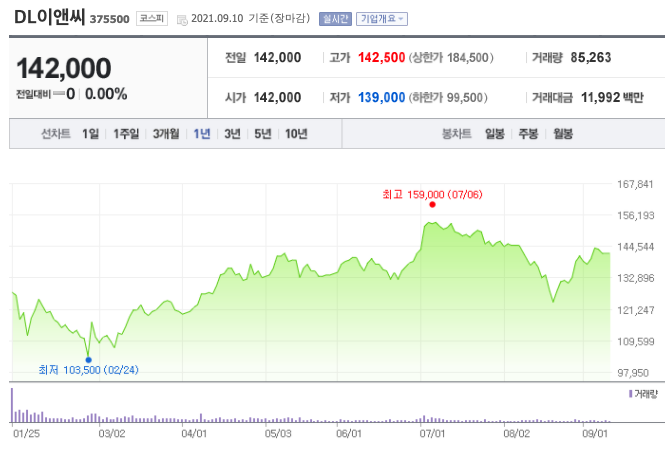Click the 0.00% change value
The width and height of the screenshot is (665, 457).
pos(106,94)
